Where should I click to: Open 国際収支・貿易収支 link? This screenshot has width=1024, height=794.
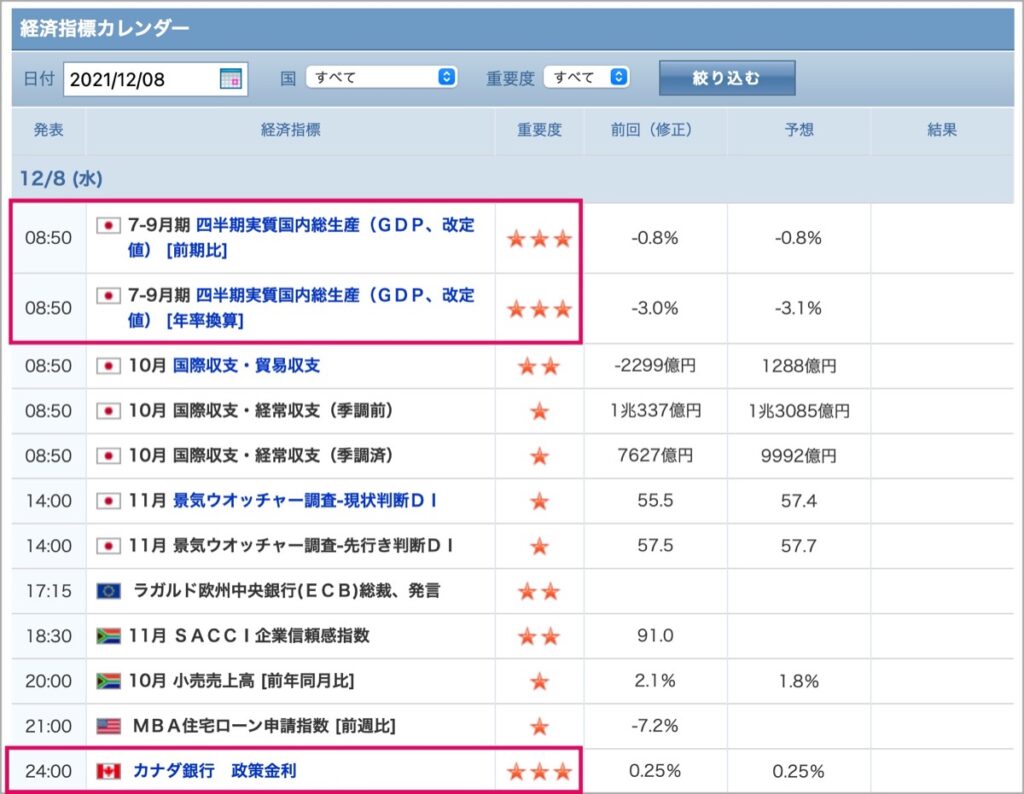pos(247,366)
